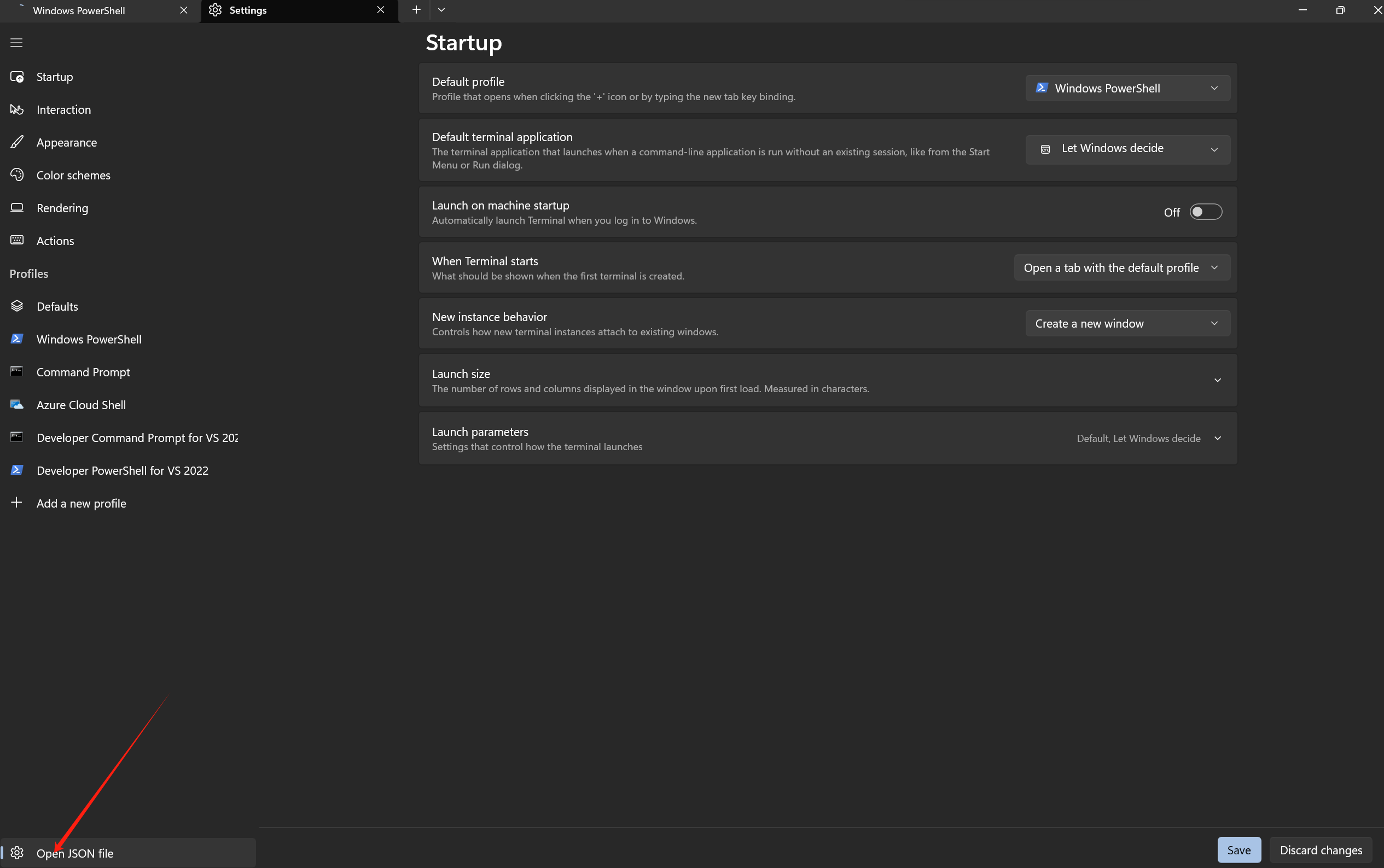This screenshot has width=1384, height=868.
Task: Click the Developer PowerShell profile icon
Action: click(16, 470)
